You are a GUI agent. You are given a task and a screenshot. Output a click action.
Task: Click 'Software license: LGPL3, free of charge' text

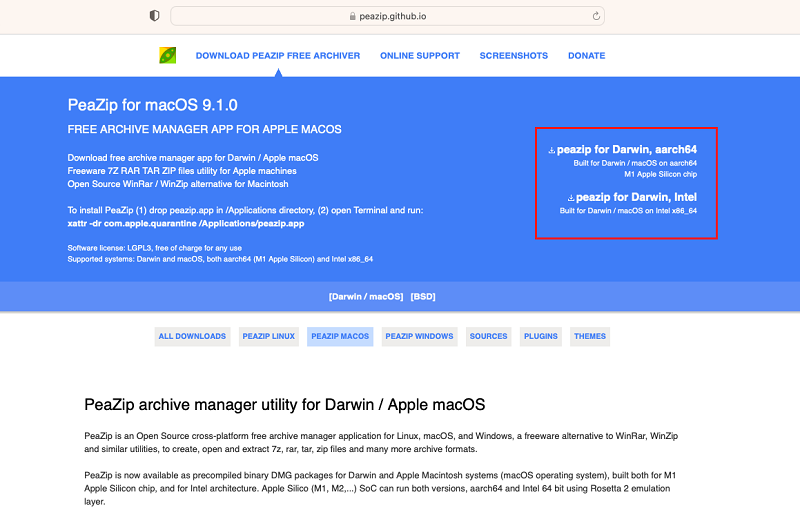pos(155,248)
